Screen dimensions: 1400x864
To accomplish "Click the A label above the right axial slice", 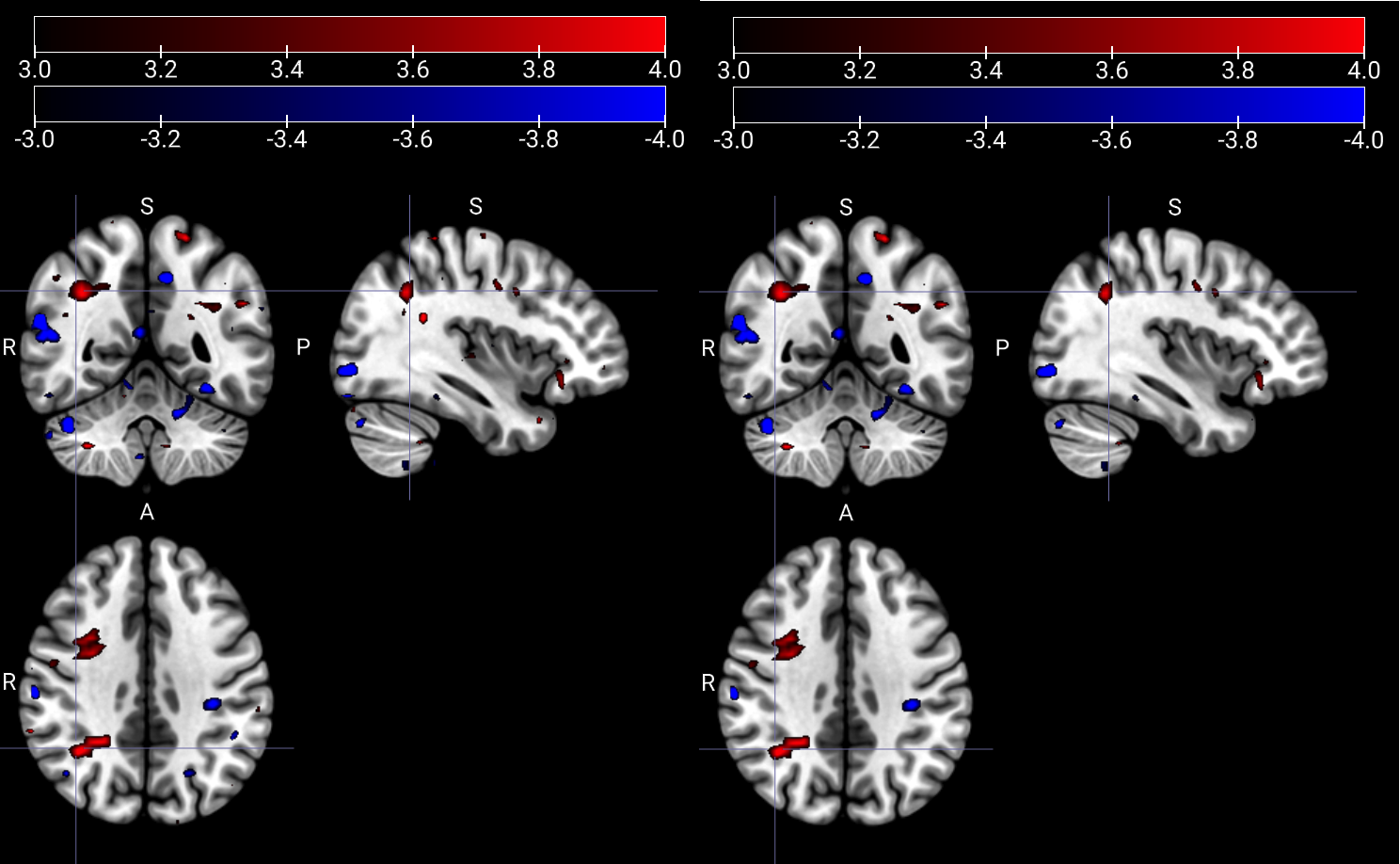I will coord(846,513).
